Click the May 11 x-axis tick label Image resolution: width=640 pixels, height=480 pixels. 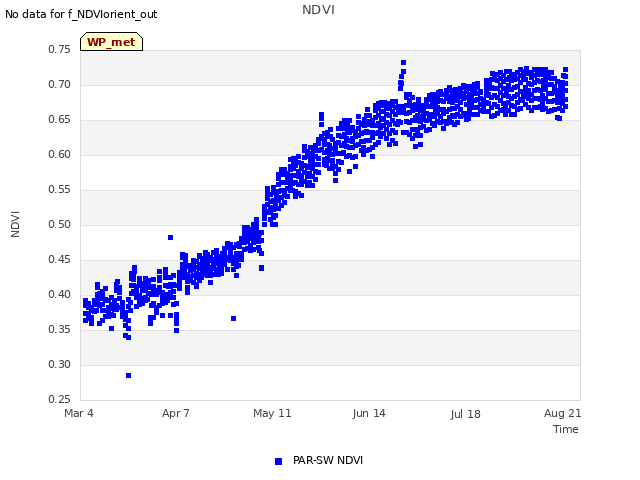tap(272, 413)
